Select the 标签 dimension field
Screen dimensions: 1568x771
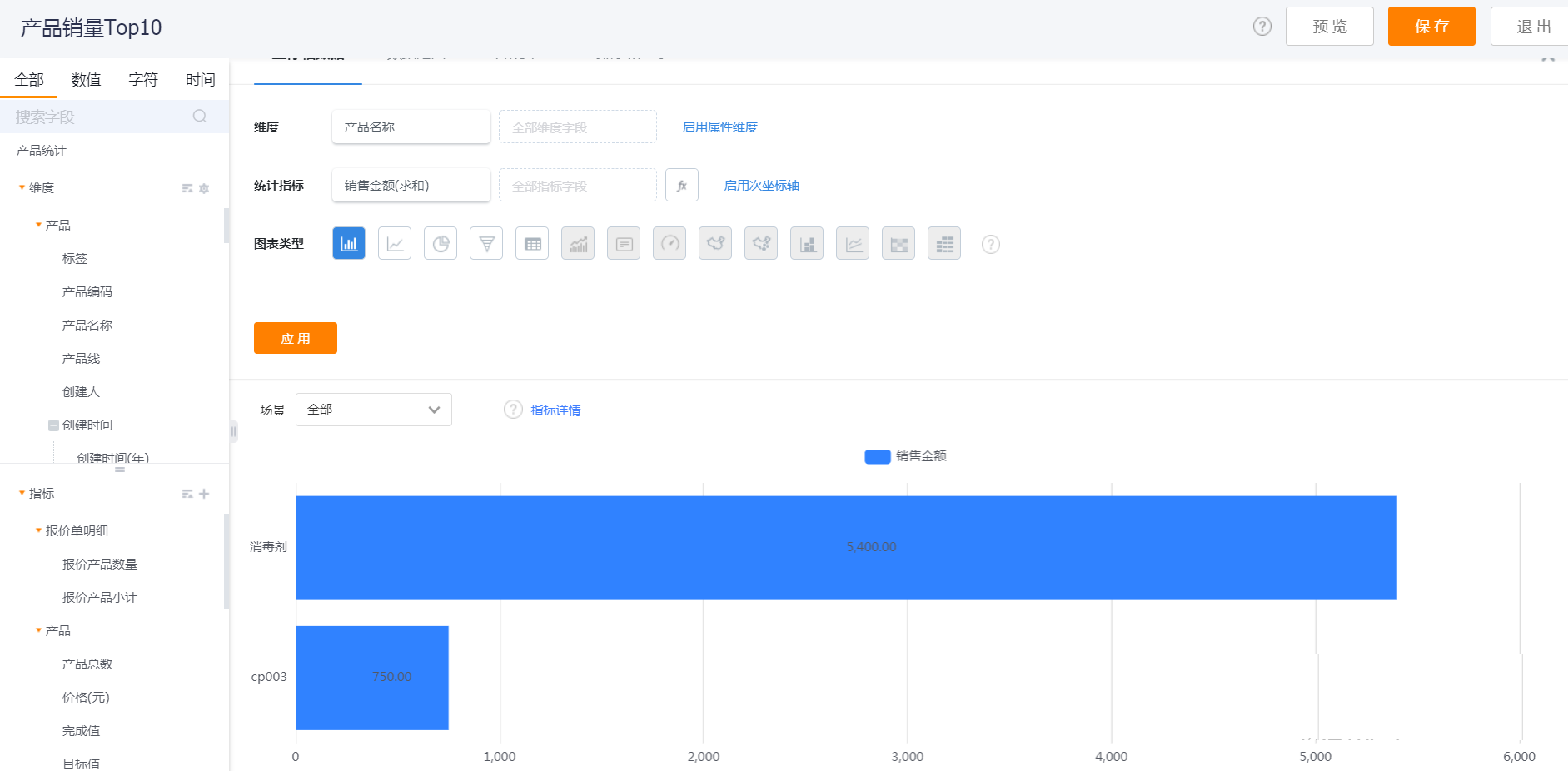(75, 259)
